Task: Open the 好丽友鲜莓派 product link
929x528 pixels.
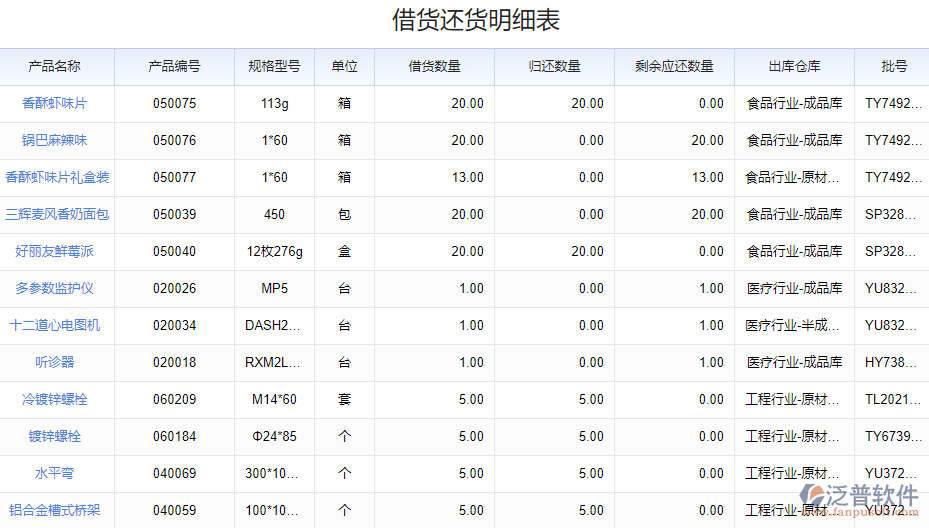Action: tap(55, 251)
